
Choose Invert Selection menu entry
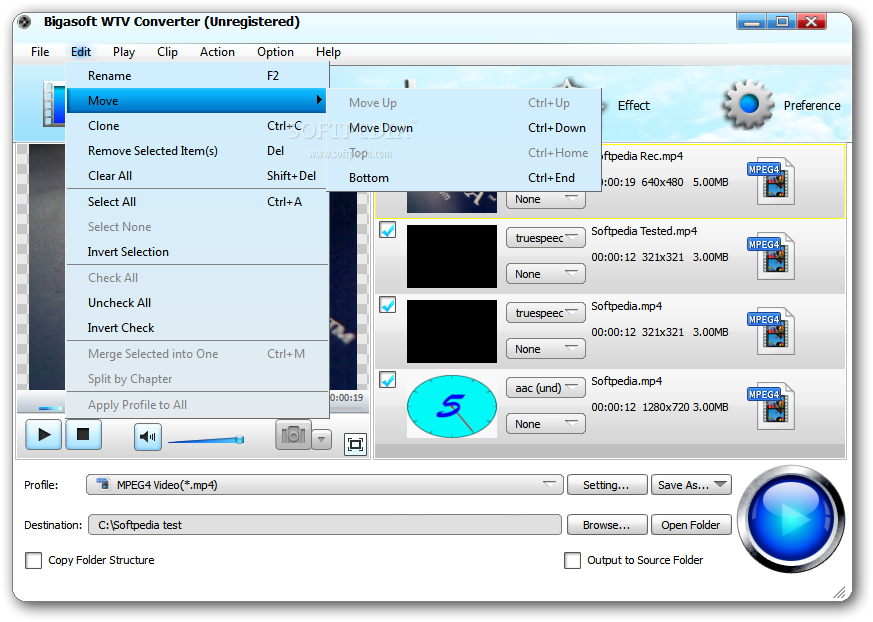197,252
